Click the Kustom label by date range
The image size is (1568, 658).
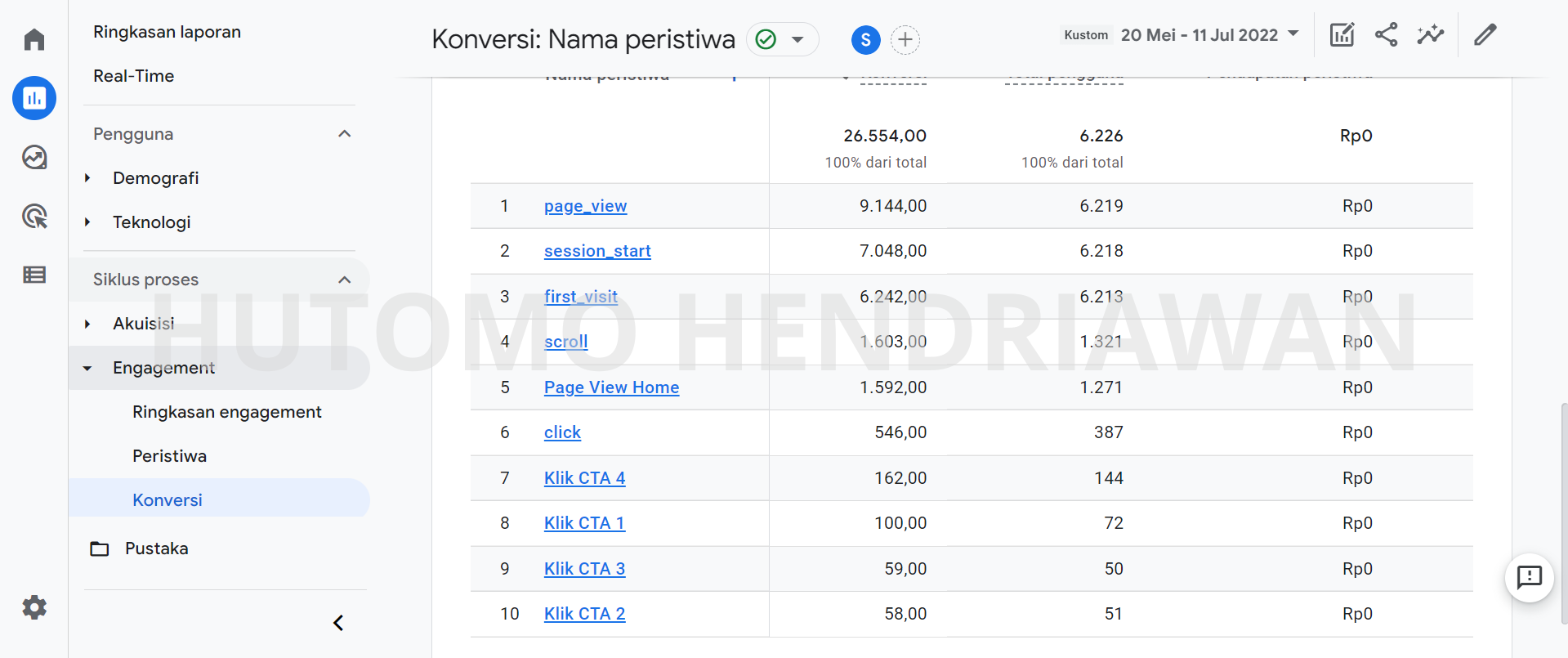pos(1086,35)
